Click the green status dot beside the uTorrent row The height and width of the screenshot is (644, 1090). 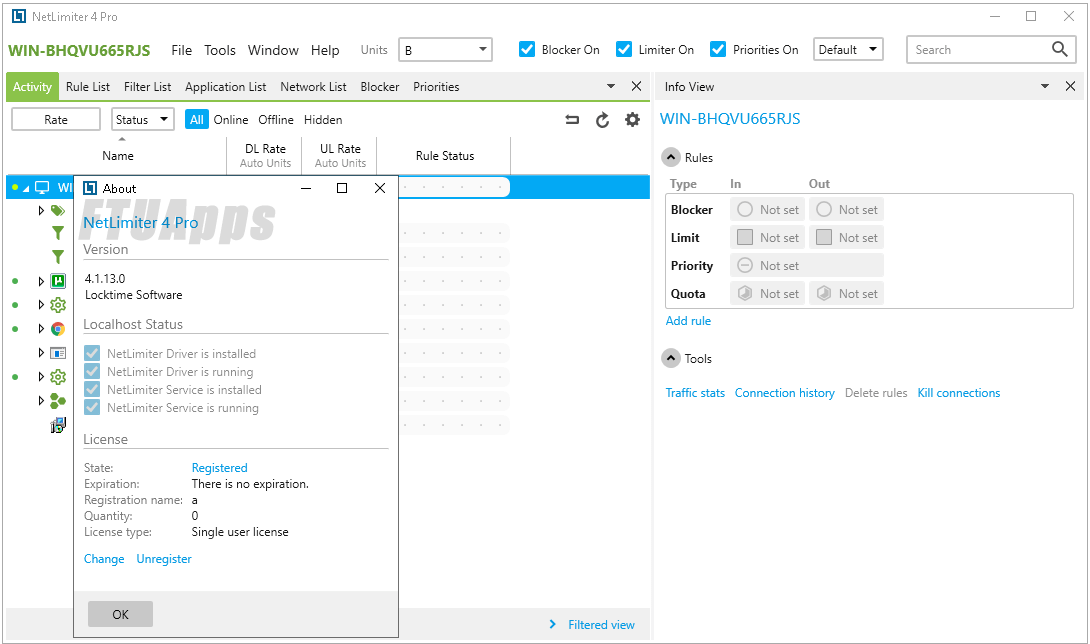(x=15, y=281)
